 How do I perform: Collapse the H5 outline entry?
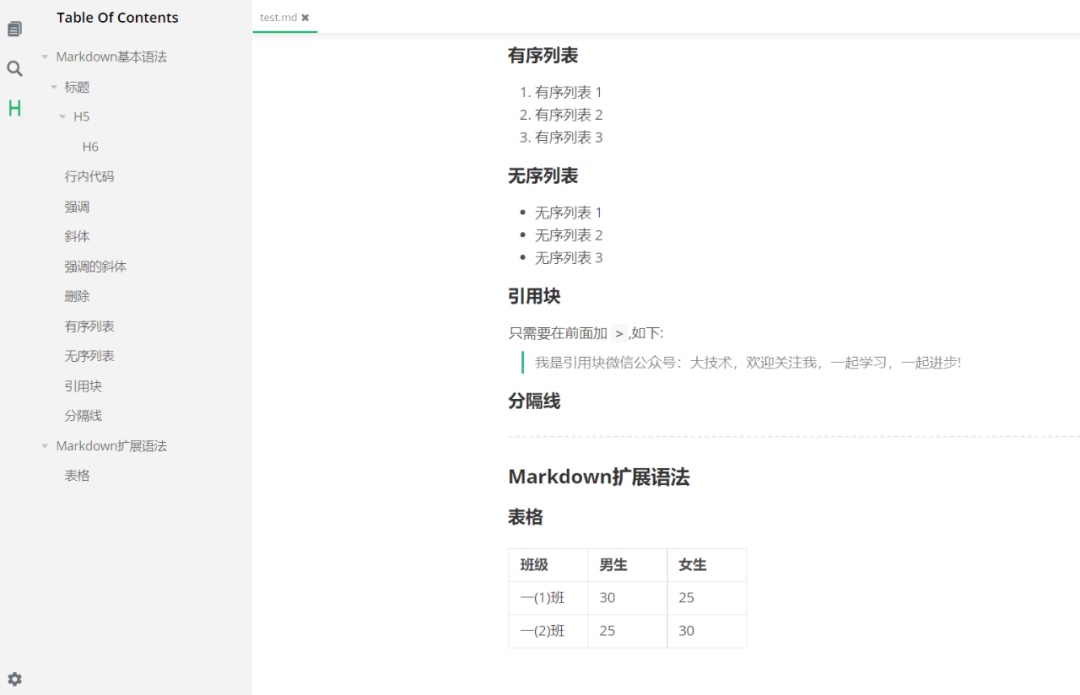[64, 116]
